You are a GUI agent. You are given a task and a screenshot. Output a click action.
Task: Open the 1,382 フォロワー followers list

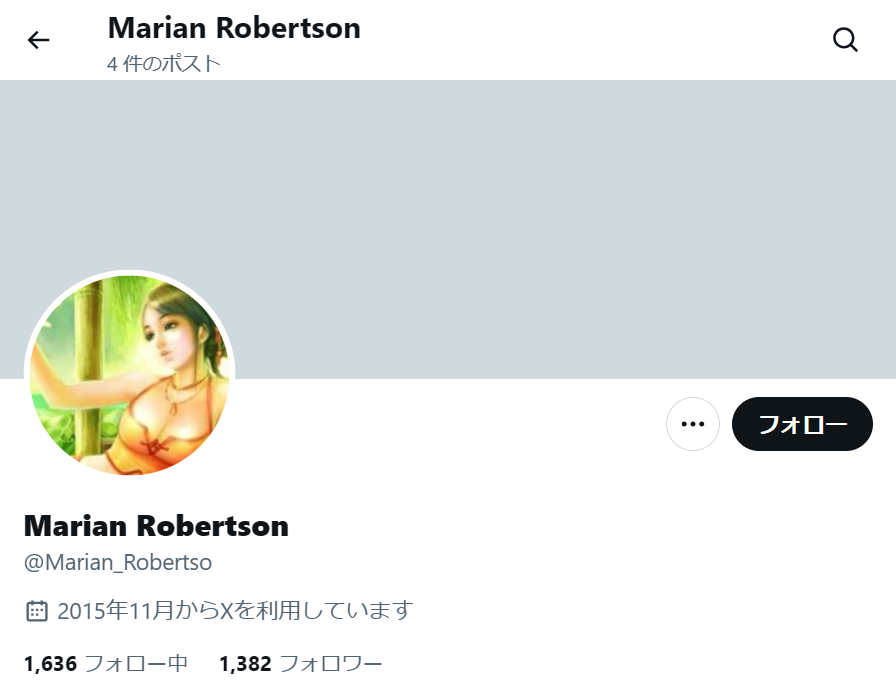pos(301,663)
